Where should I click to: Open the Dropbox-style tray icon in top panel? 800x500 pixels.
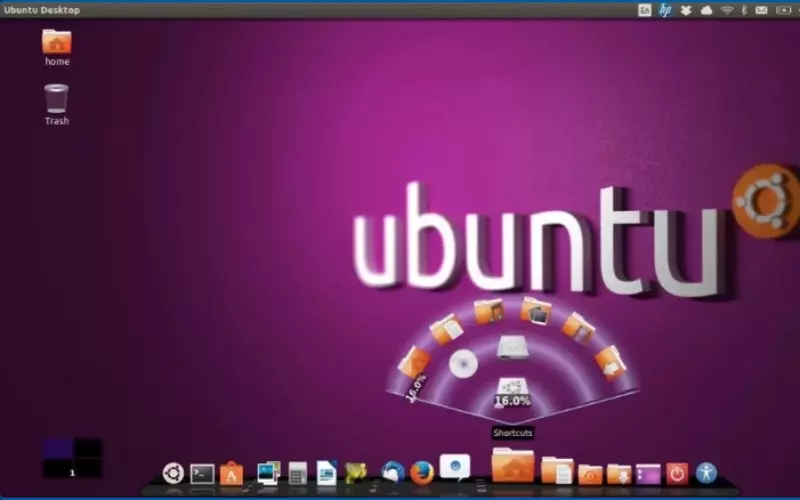click(686, 10)
